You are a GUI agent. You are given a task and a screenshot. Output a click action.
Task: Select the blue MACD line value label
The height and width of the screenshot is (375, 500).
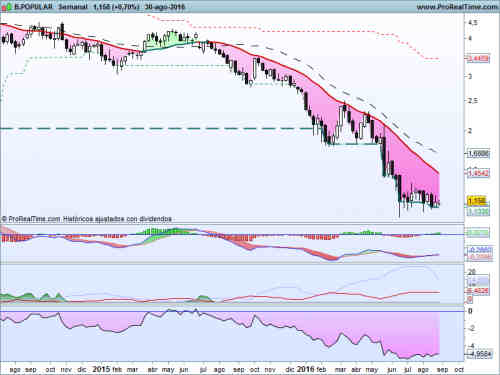pyautogui.click(x=480, y=250)
